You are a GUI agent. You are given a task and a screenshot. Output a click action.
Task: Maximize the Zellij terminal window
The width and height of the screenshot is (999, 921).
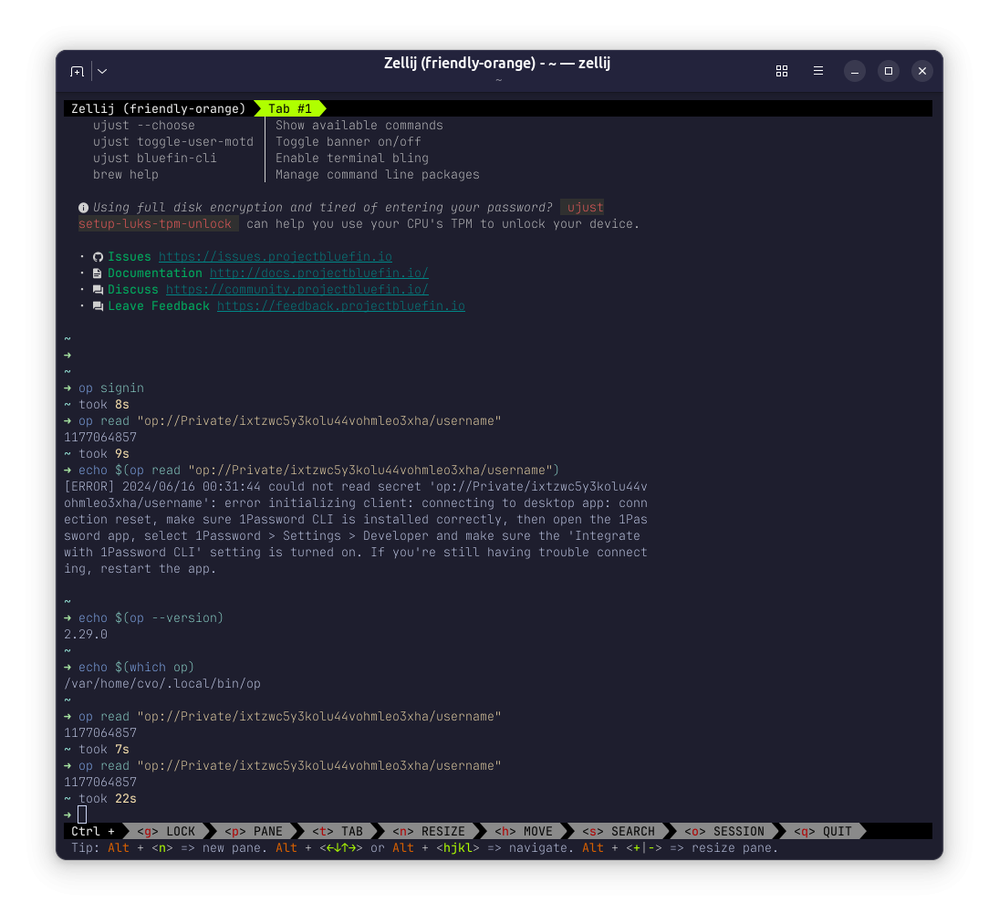(x=888, y=71)
